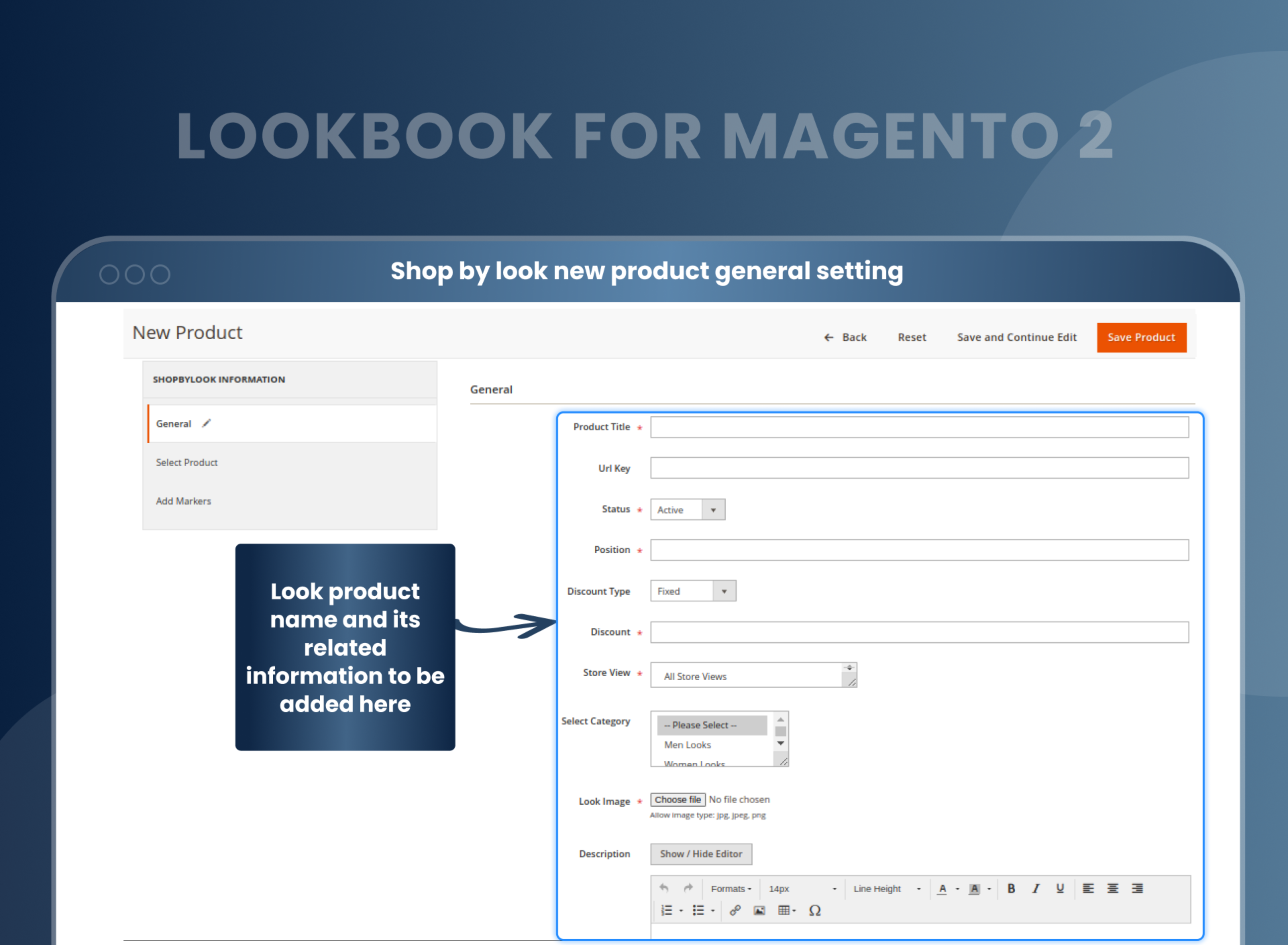The image size is (1288, 945).
Task: Click the Redo icon in the description editor
Action: 688,888
